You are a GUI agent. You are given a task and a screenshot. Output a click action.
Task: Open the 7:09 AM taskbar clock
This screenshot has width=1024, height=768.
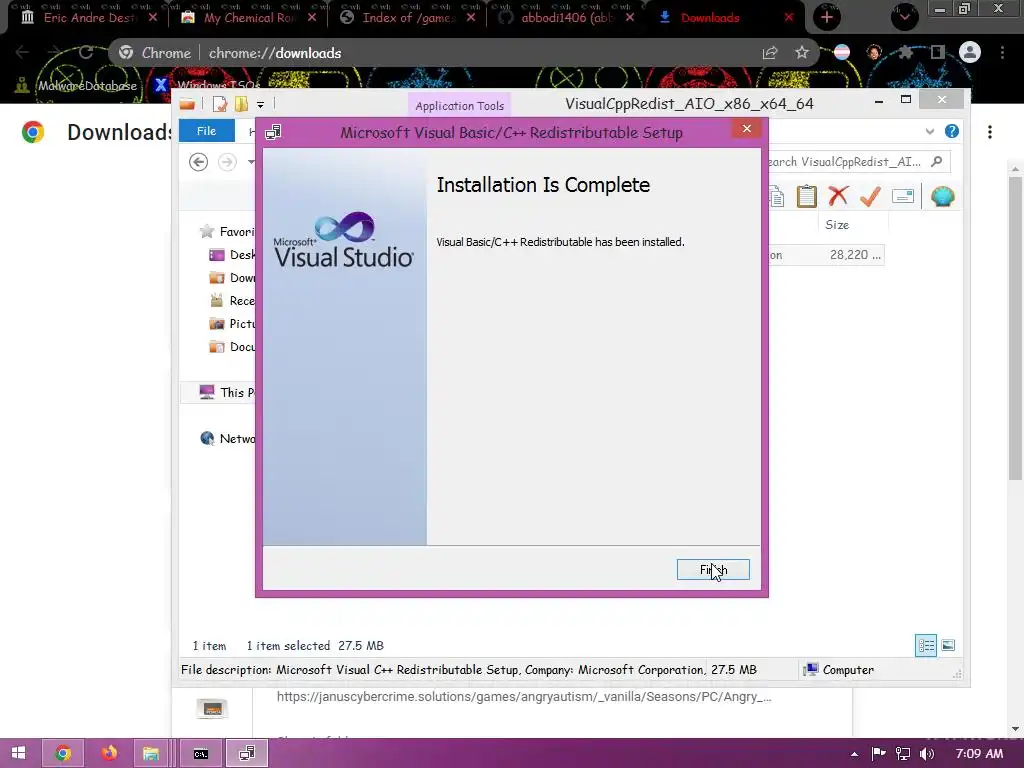pyautogui.click(x=979, y=754)
